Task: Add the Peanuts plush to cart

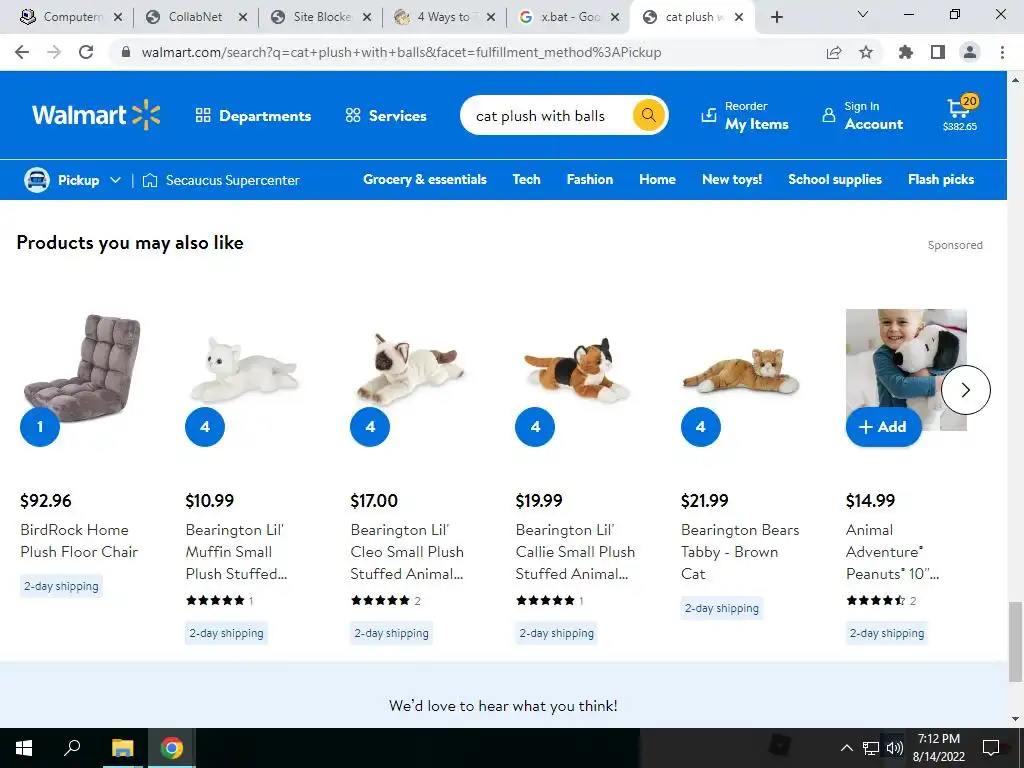Action: click(x=883, y=426)
